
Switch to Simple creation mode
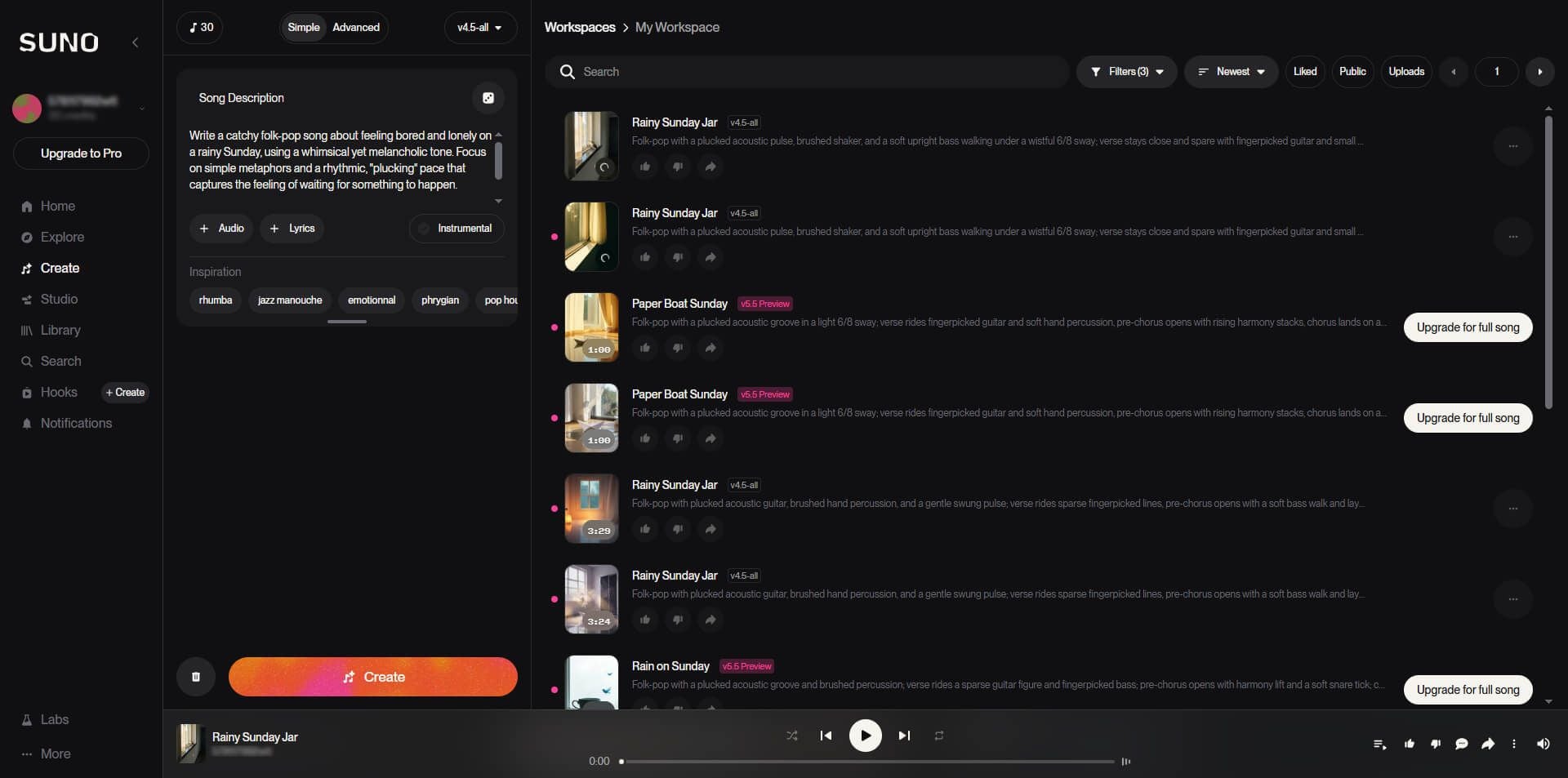pos(304,27)
